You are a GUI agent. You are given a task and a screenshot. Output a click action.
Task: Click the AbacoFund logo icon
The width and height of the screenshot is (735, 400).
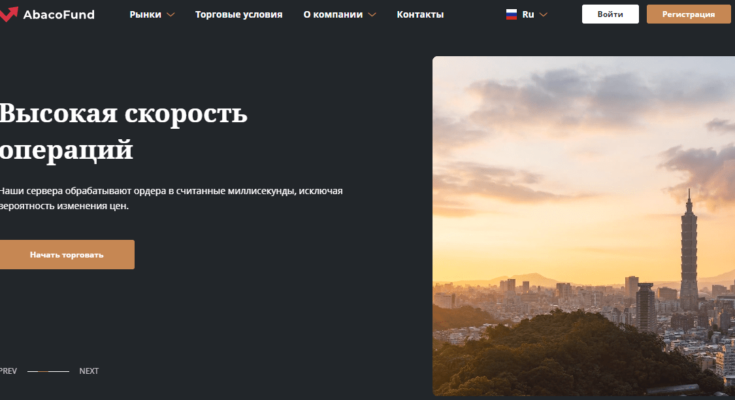8,14
